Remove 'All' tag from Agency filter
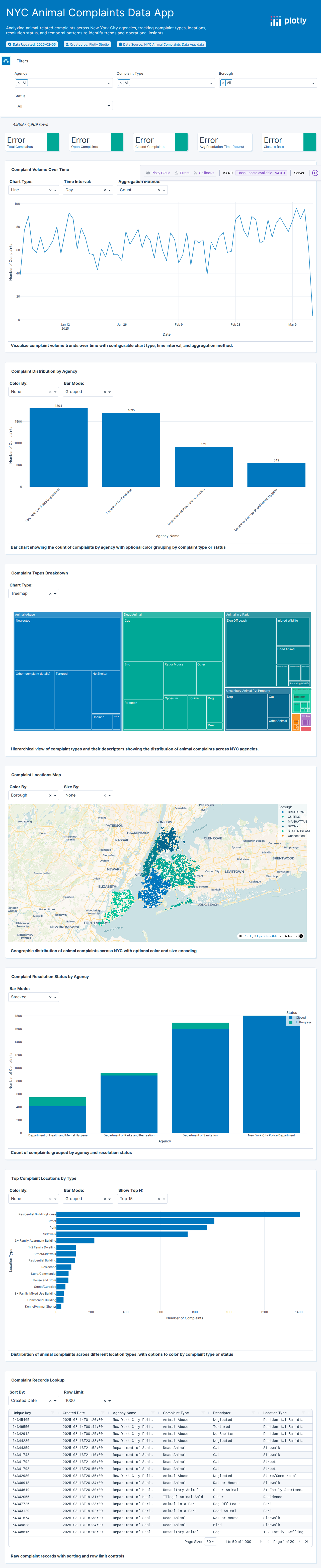Viewport: 321px width, 1568px height. point(18,83)
